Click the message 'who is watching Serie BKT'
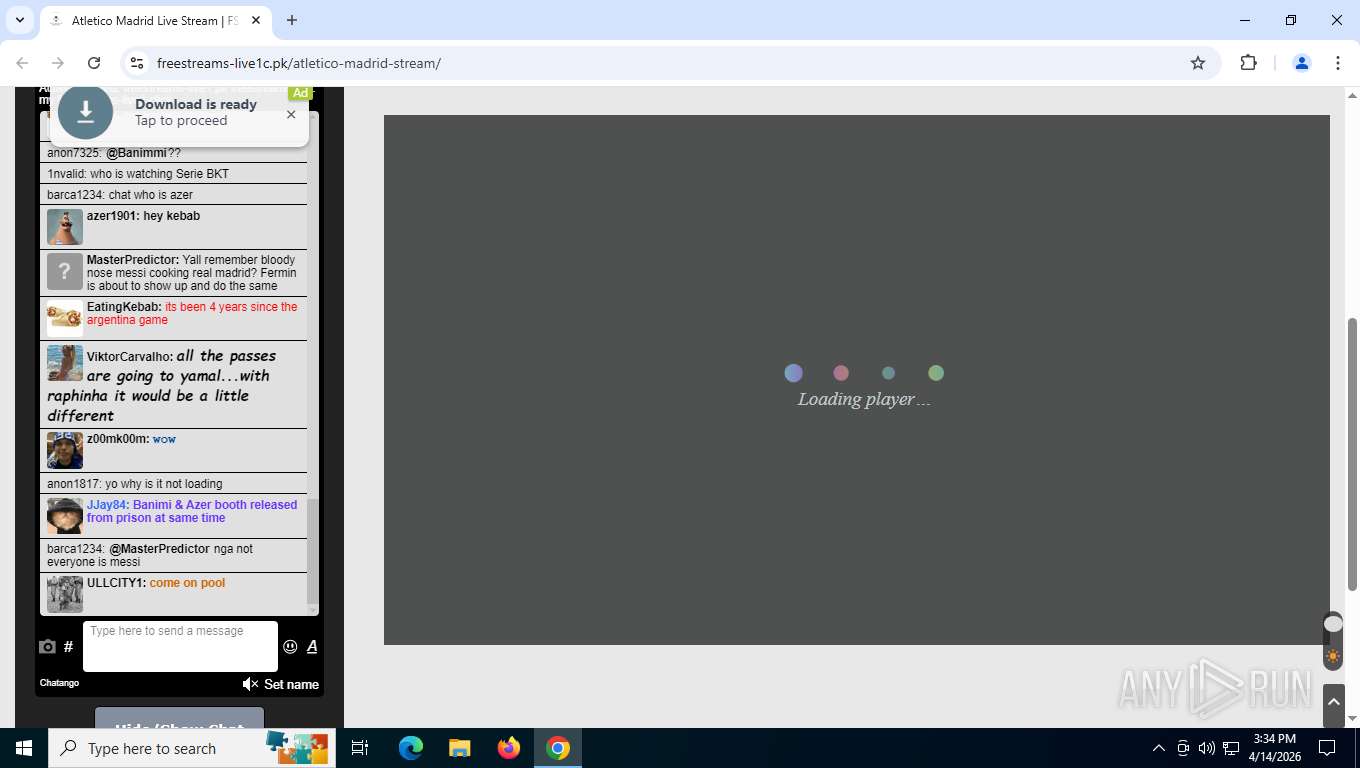 (x=159, y=174)
